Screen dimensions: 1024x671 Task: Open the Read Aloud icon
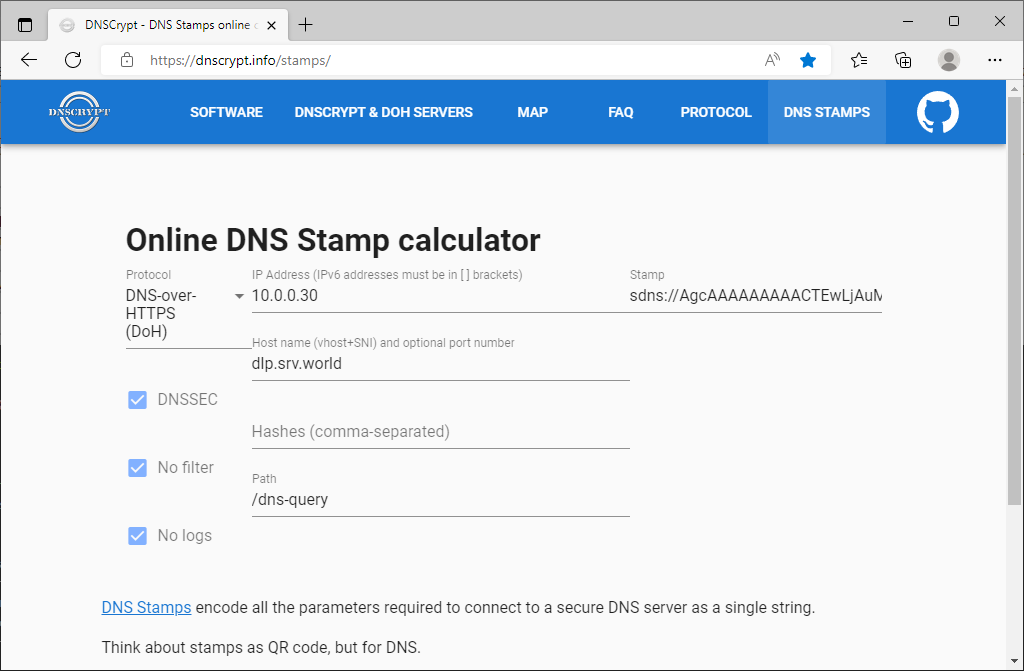[x=772, y=60]
